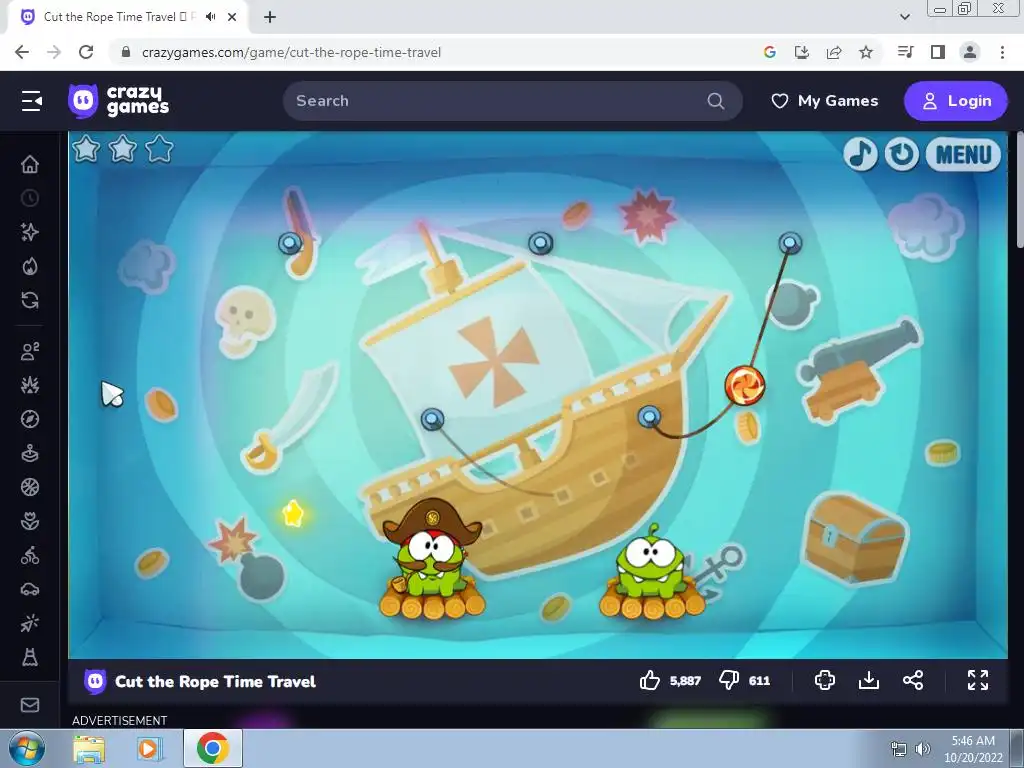Click the cross-shaped icon in game bar

point(825,680)
